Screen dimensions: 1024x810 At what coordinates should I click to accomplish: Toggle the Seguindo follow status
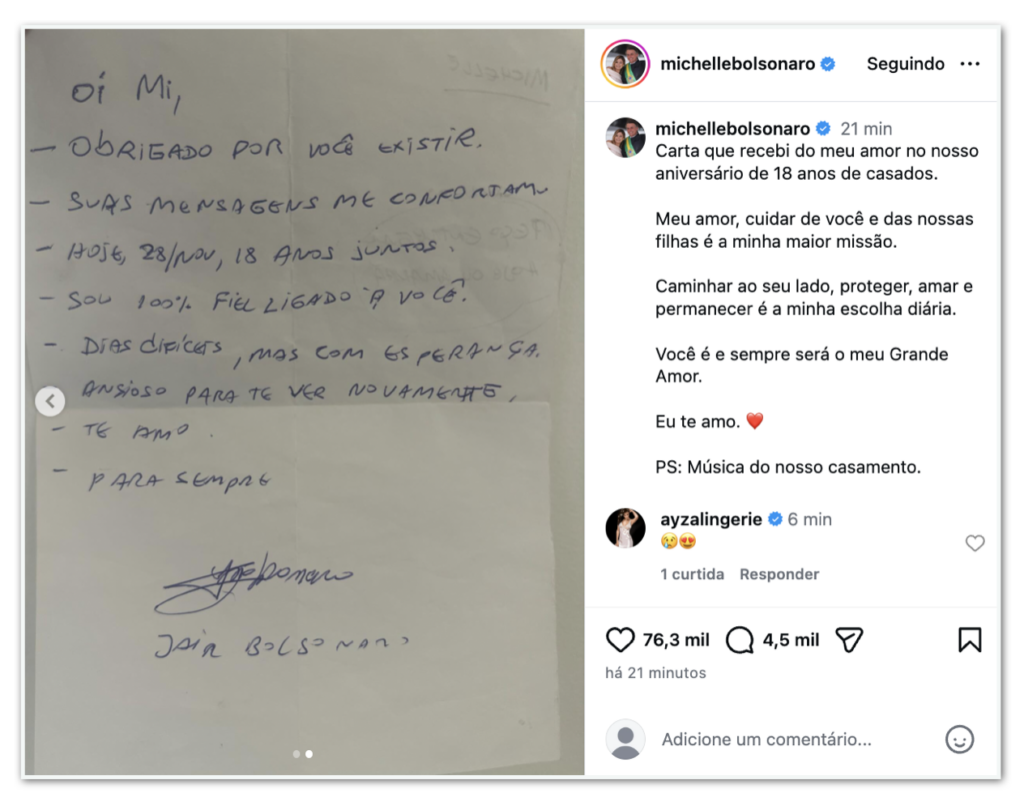[x=905, y=63]
